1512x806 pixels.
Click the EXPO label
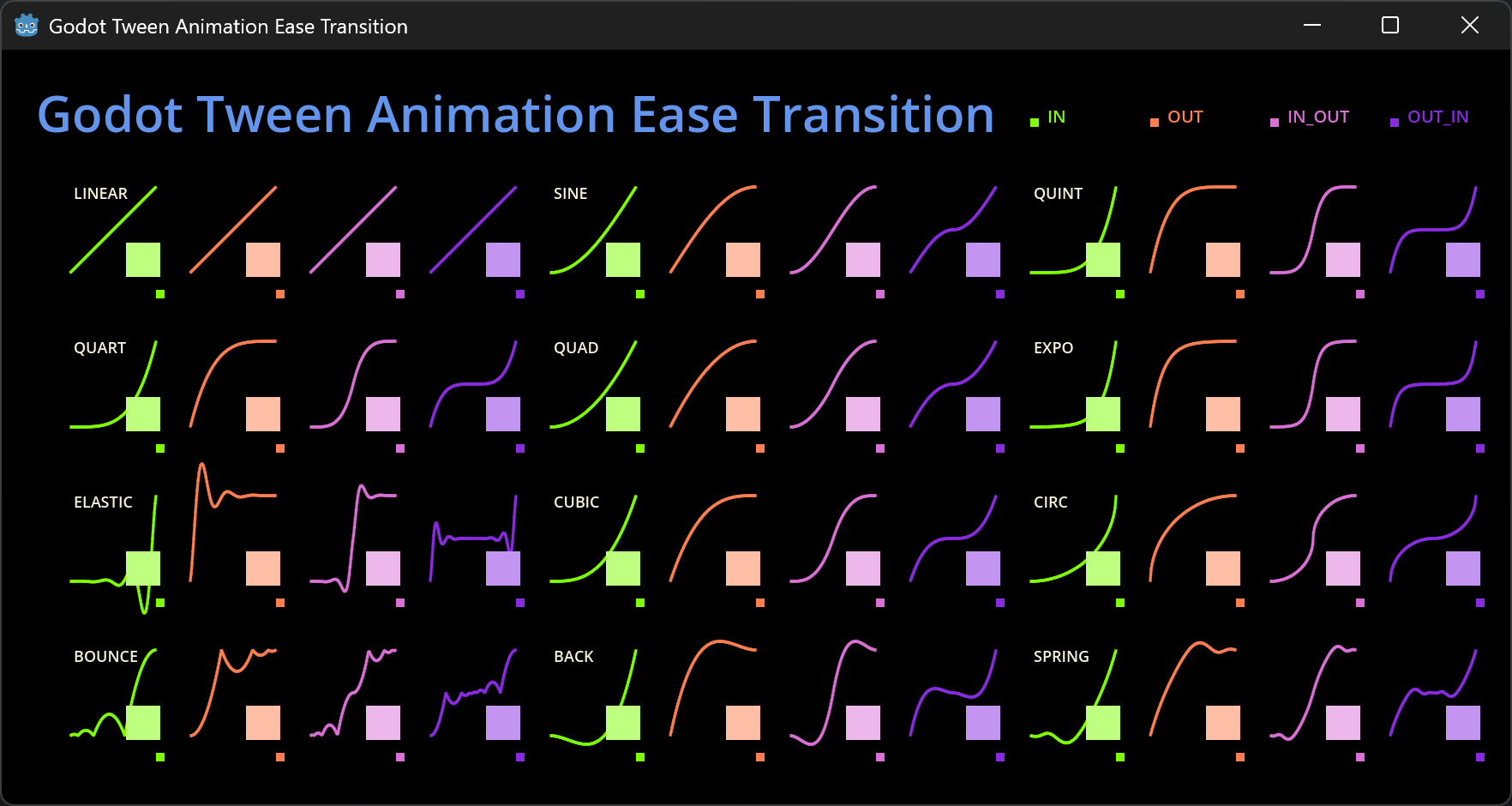[1053, 348]
